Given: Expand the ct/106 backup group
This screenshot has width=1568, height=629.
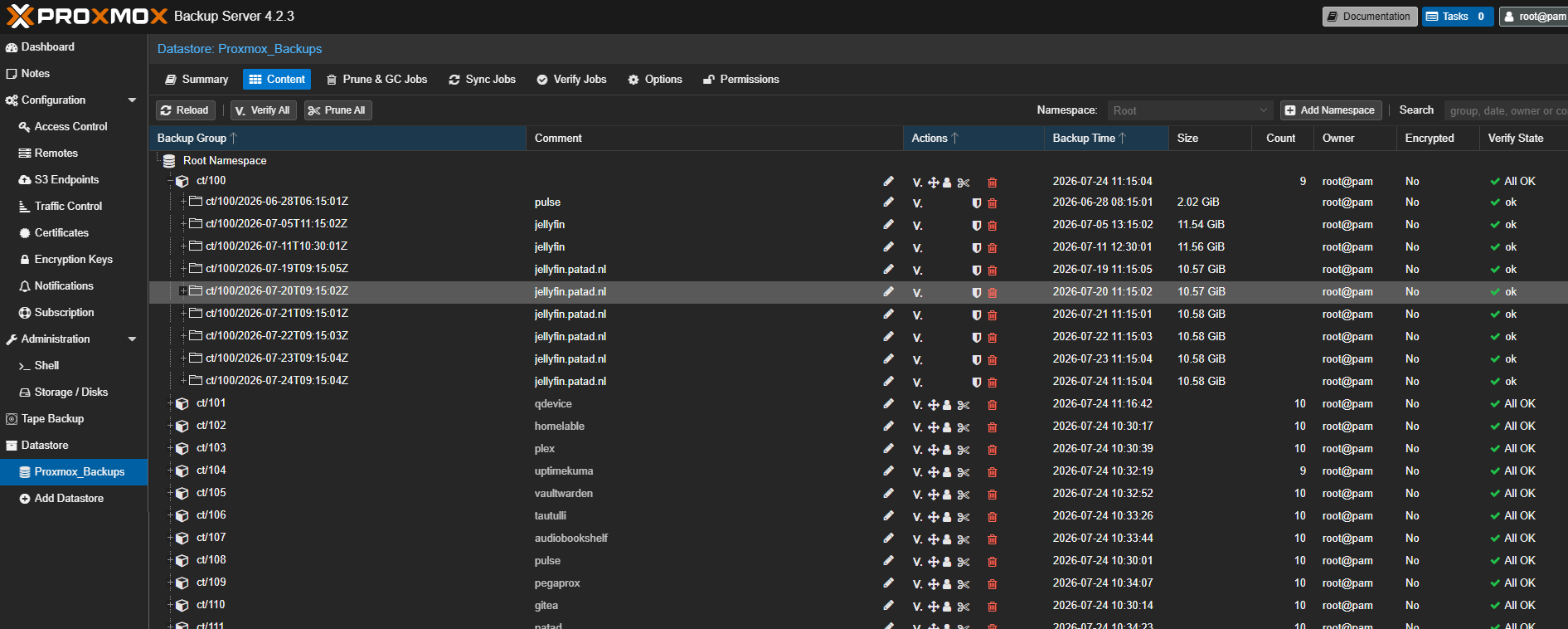Looking at the screenshot, I should coord(170,515).
